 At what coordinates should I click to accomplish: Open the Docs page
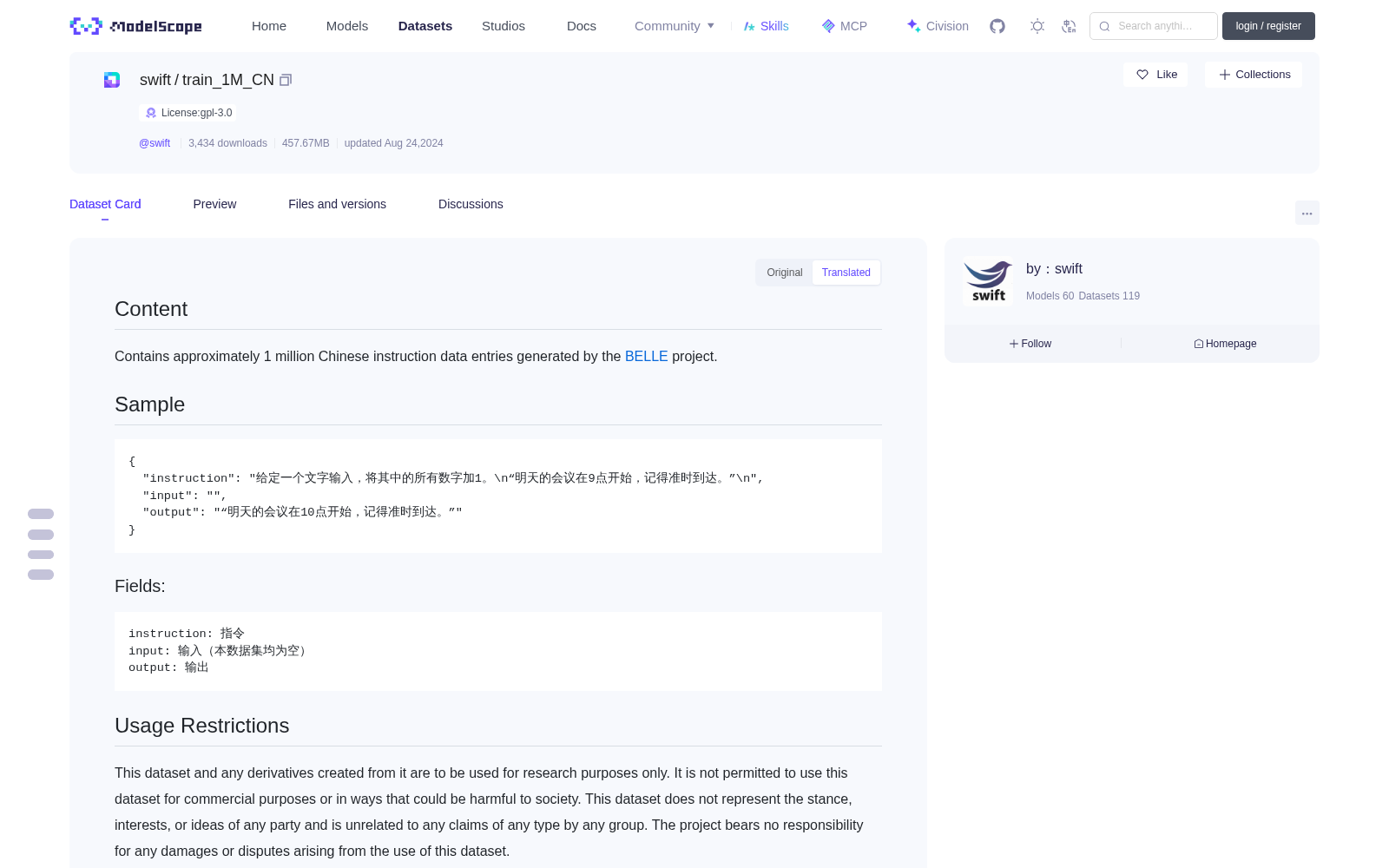tap(582, 26)
